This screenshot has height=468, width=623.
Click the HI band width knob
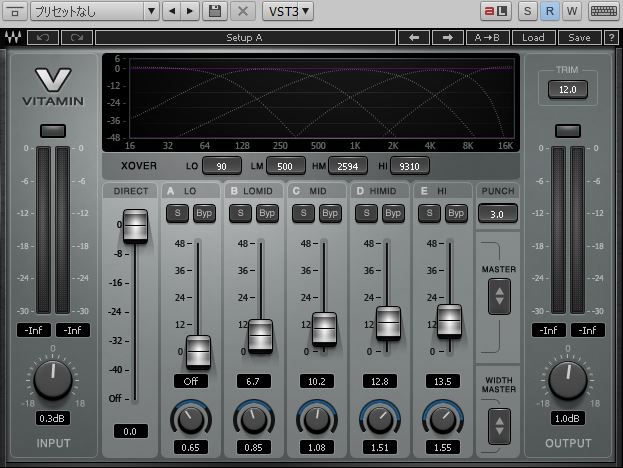tap(443, 420)
